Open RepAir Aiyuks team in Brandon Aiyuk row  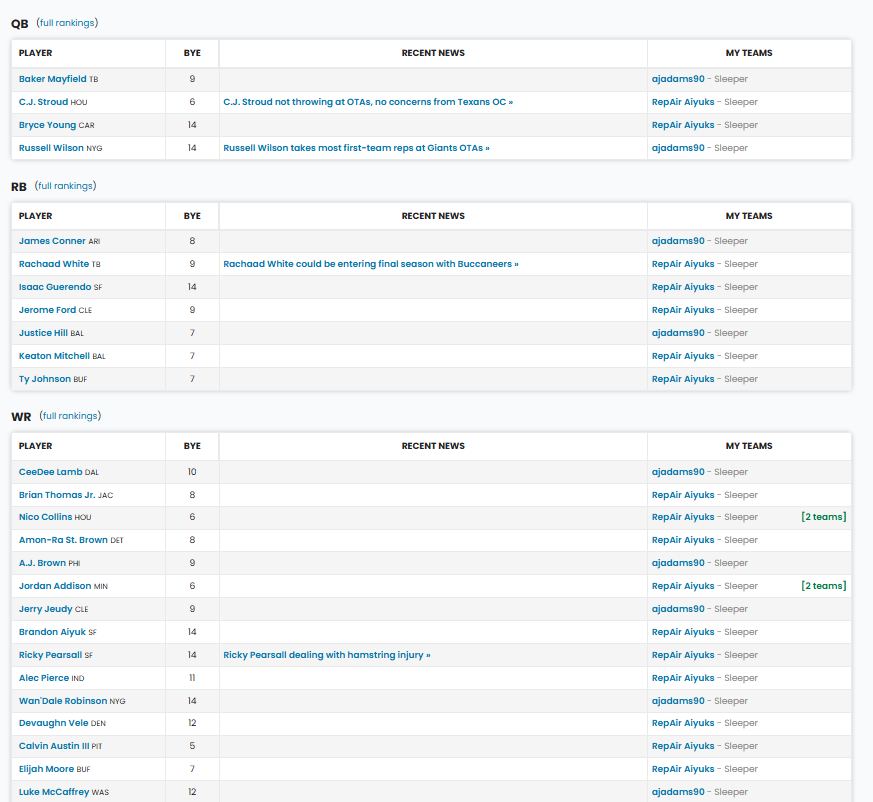[x=683, y=632]
